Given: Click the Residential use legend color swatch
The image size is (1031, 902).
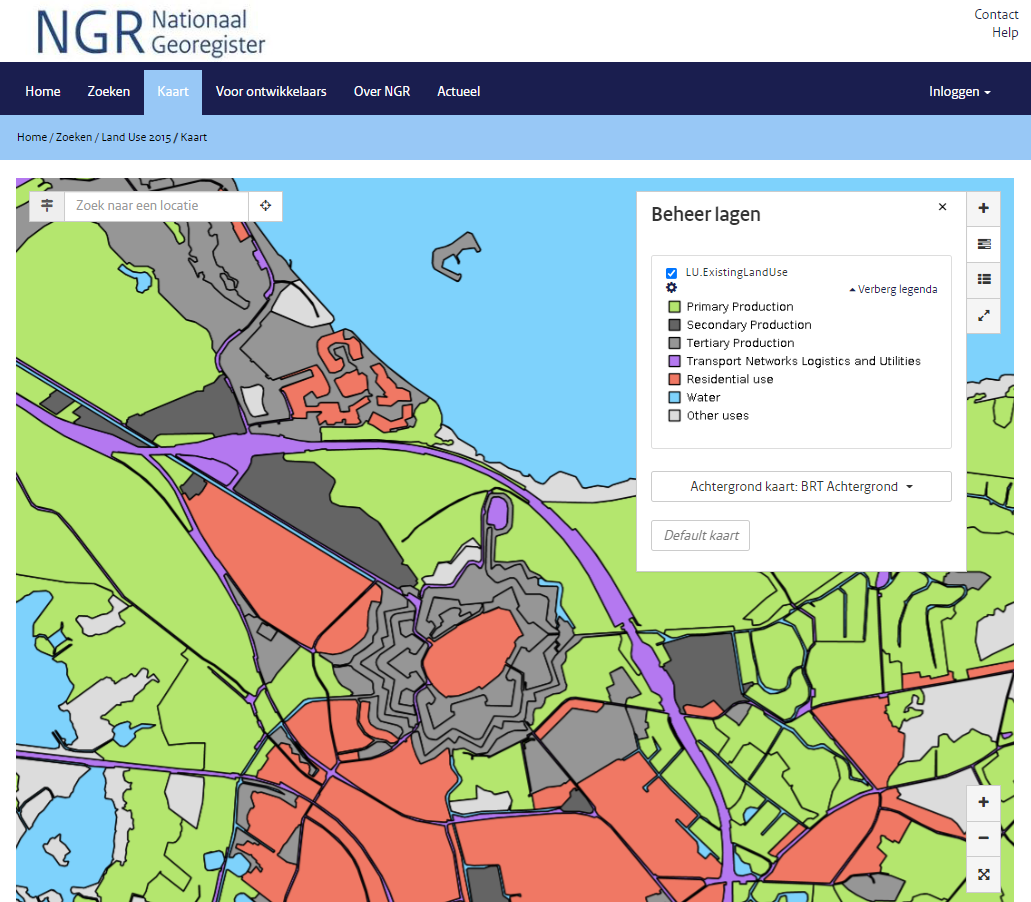Looking at the screenshot, I should pos(674,379).
